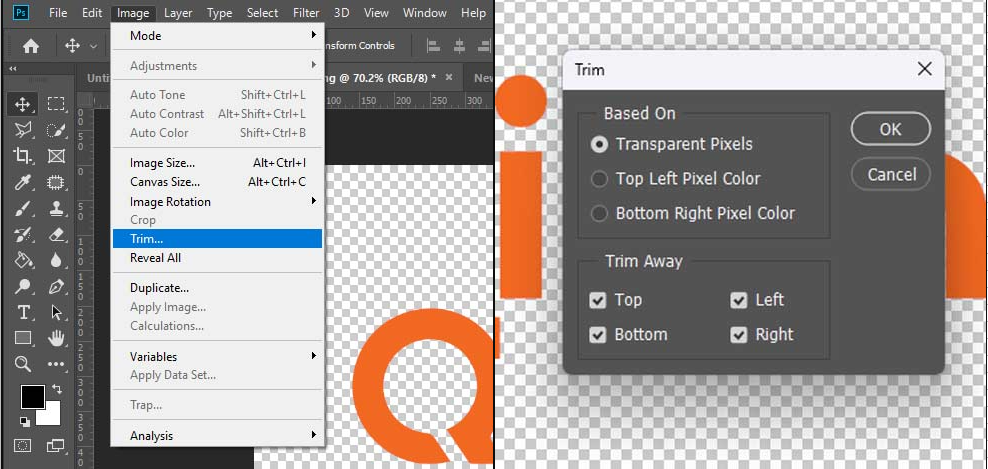Toggle Quick Mask mode icon
988x469 pixels.
[x=23, y=446]
